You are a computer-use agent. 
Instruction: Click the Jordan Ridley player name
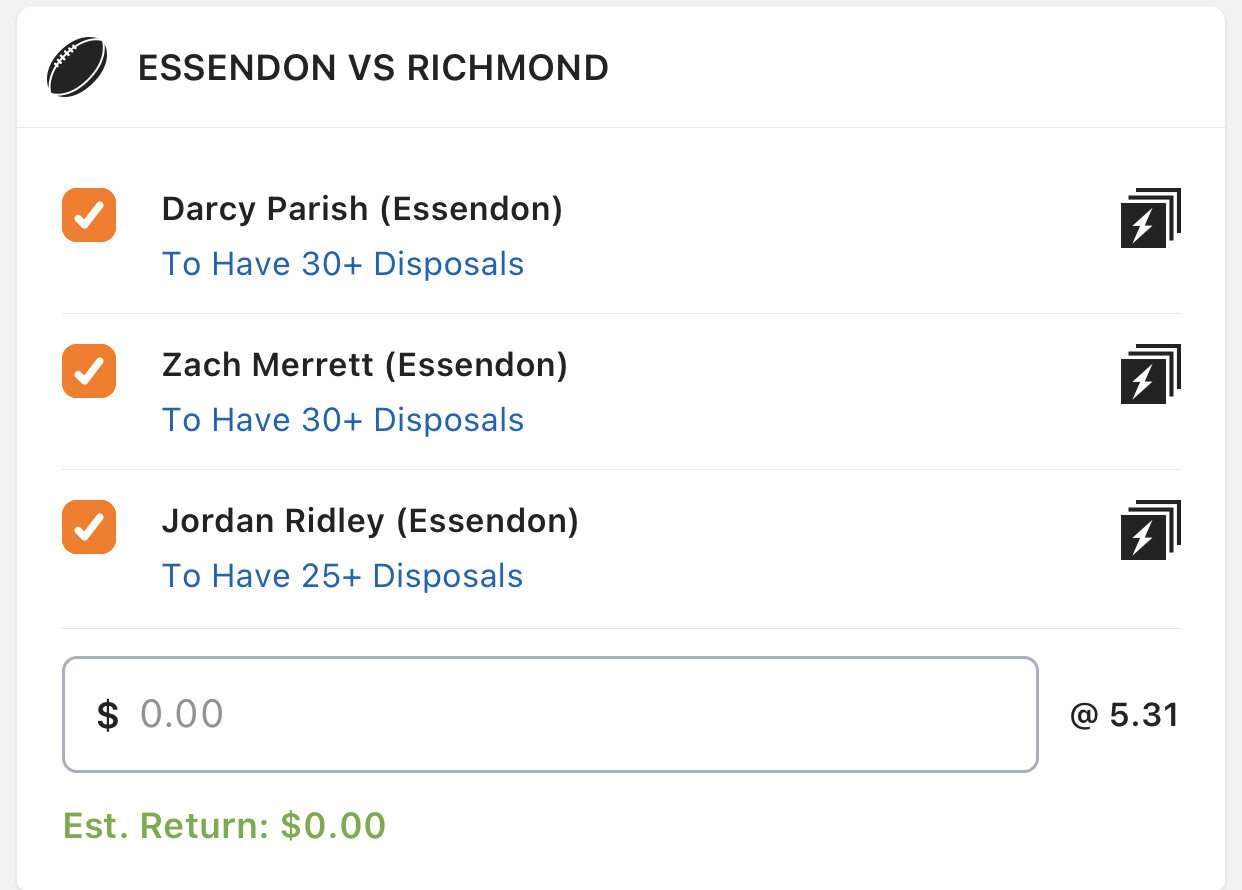coord(273,521)
